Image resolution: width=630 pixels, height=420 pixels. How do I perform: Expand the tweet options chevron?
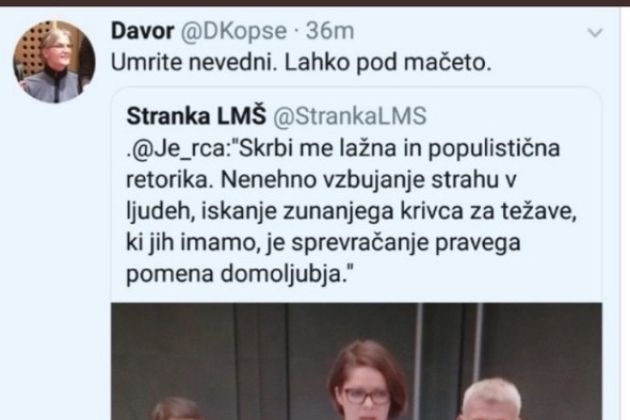coord(595,32)
